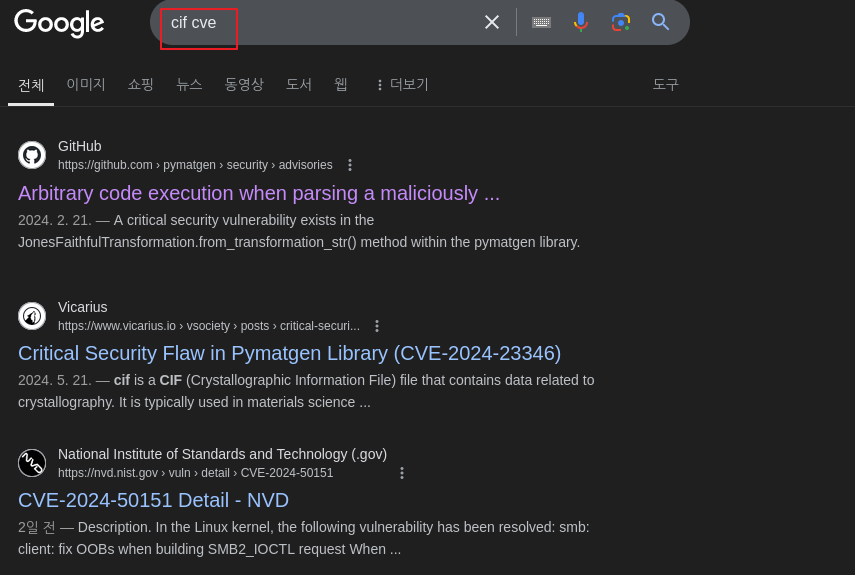The height and width of the screenshot is (575, 855).
Task: Clear the search box with the X icon
Action: pyautogui.click(x=492, y=22)
